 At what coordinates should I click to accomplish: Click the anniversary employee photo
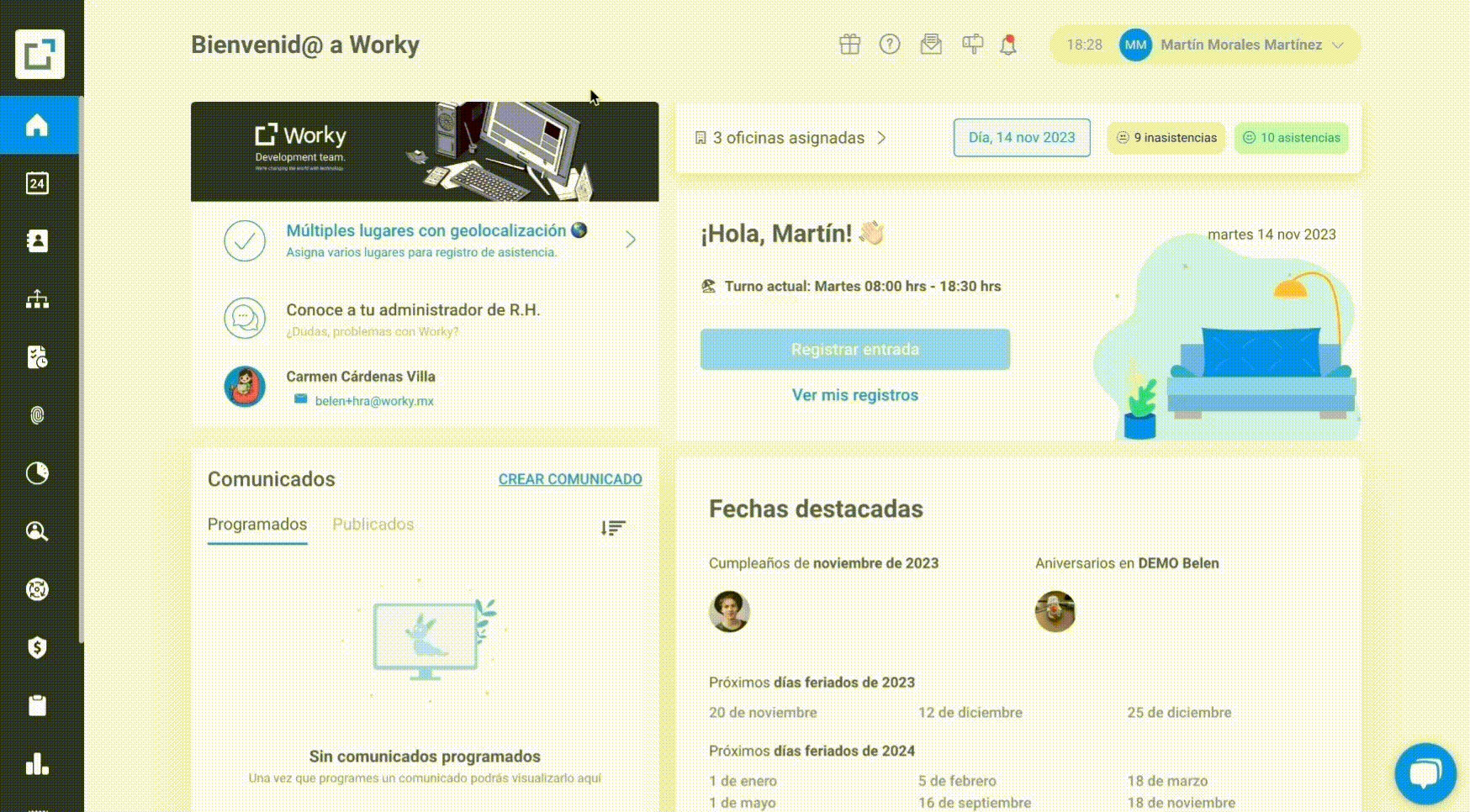tap(1055, 611)
